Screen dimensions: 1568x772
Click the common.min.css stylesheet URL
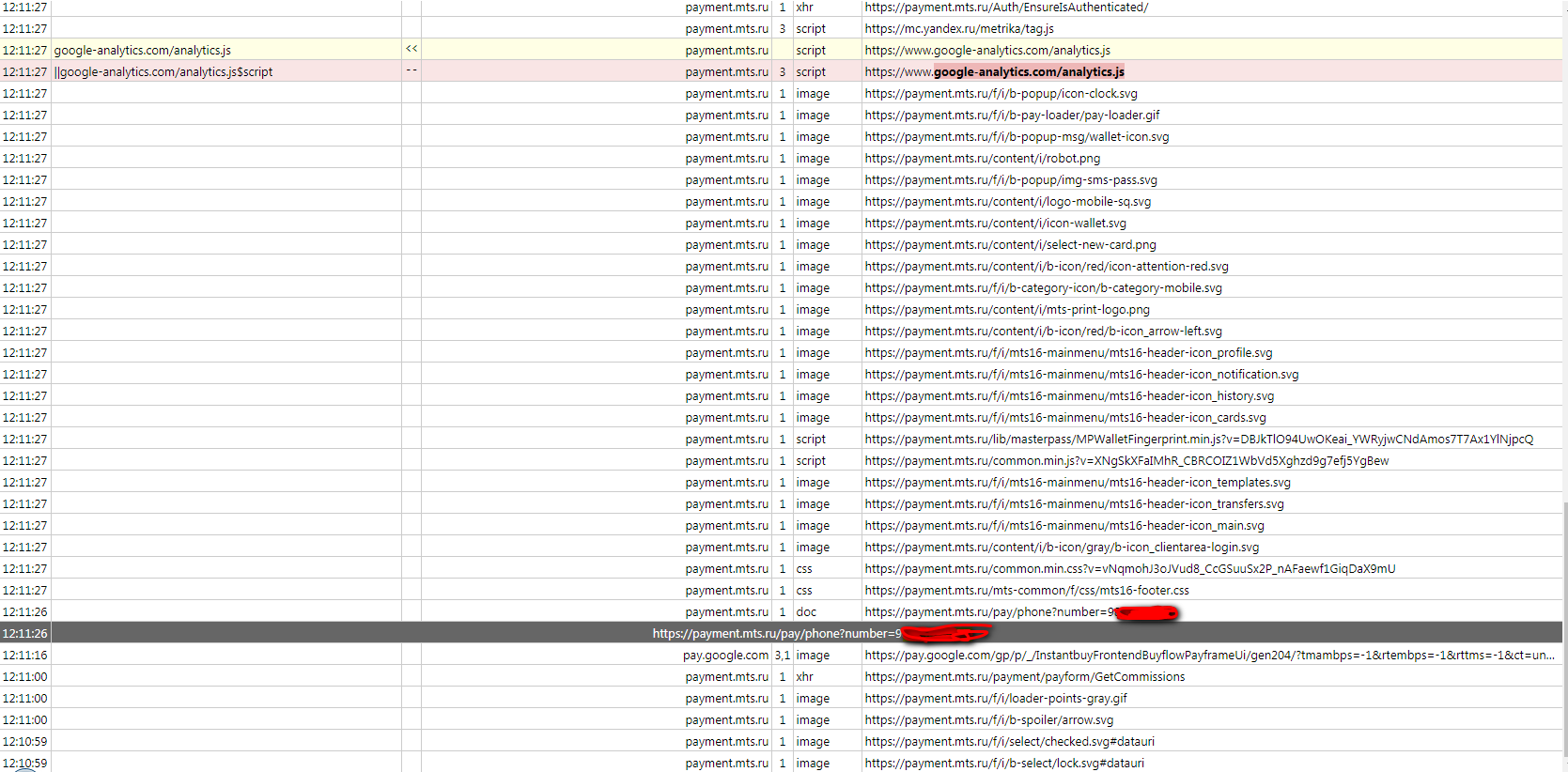tap(1130, 569)
